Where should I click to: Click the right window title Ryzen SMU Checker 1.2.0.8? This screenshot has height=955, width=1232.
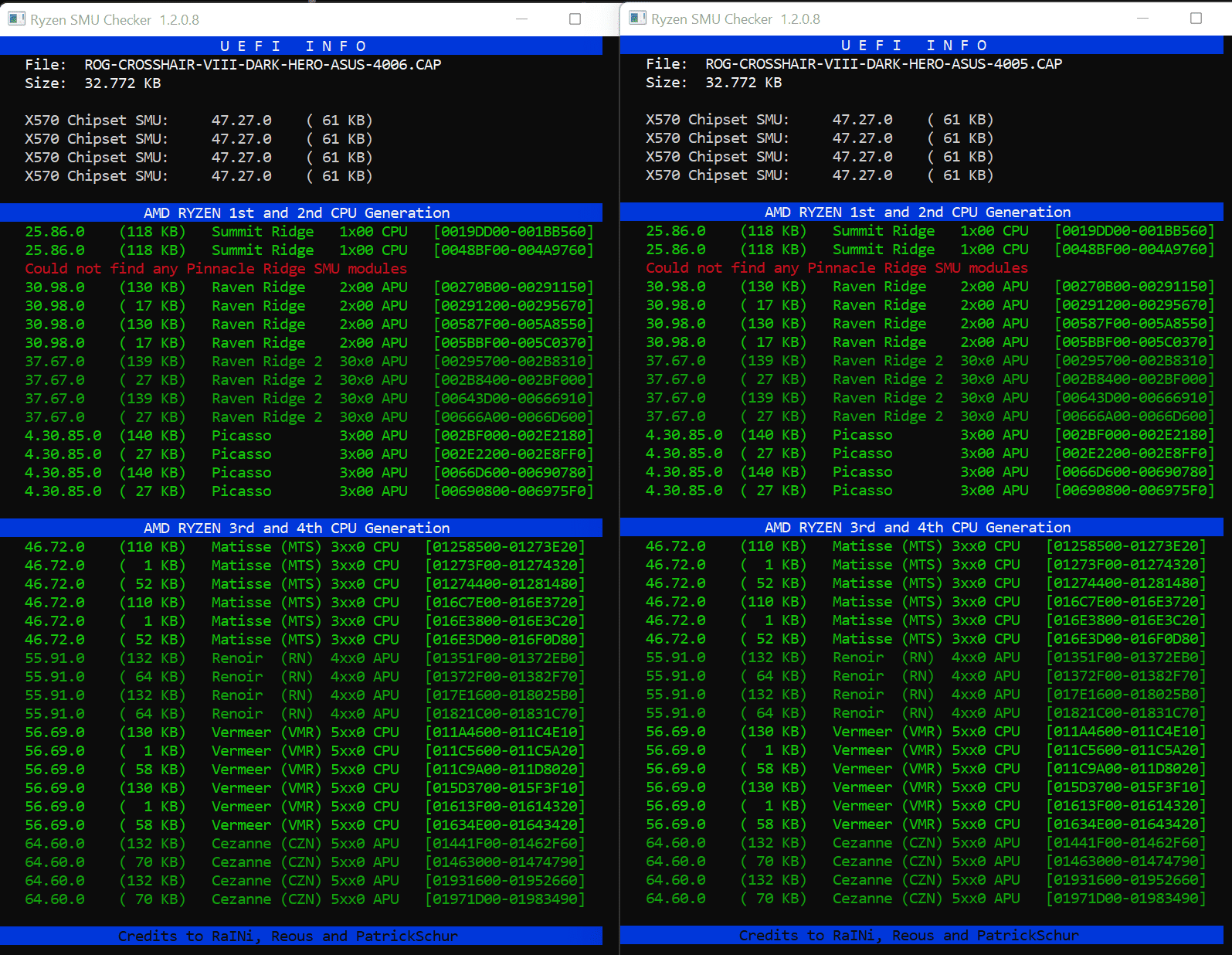(735, 19)
